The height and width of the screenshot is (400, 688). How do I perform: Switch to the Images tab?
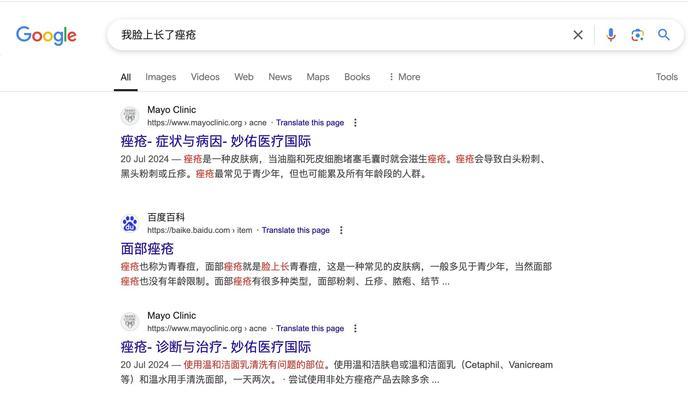coord(161,77)
